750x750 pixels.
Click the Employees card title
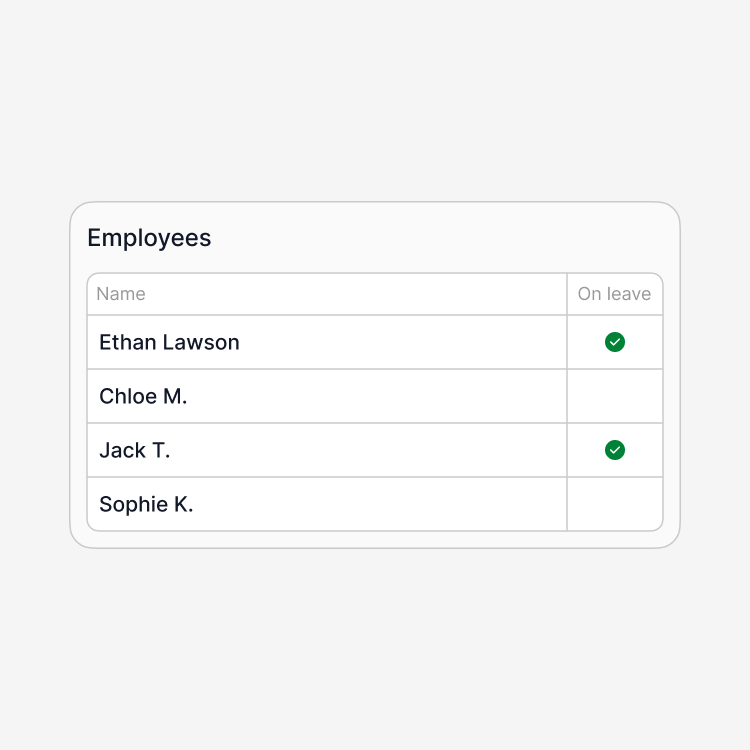click(149, 238)
